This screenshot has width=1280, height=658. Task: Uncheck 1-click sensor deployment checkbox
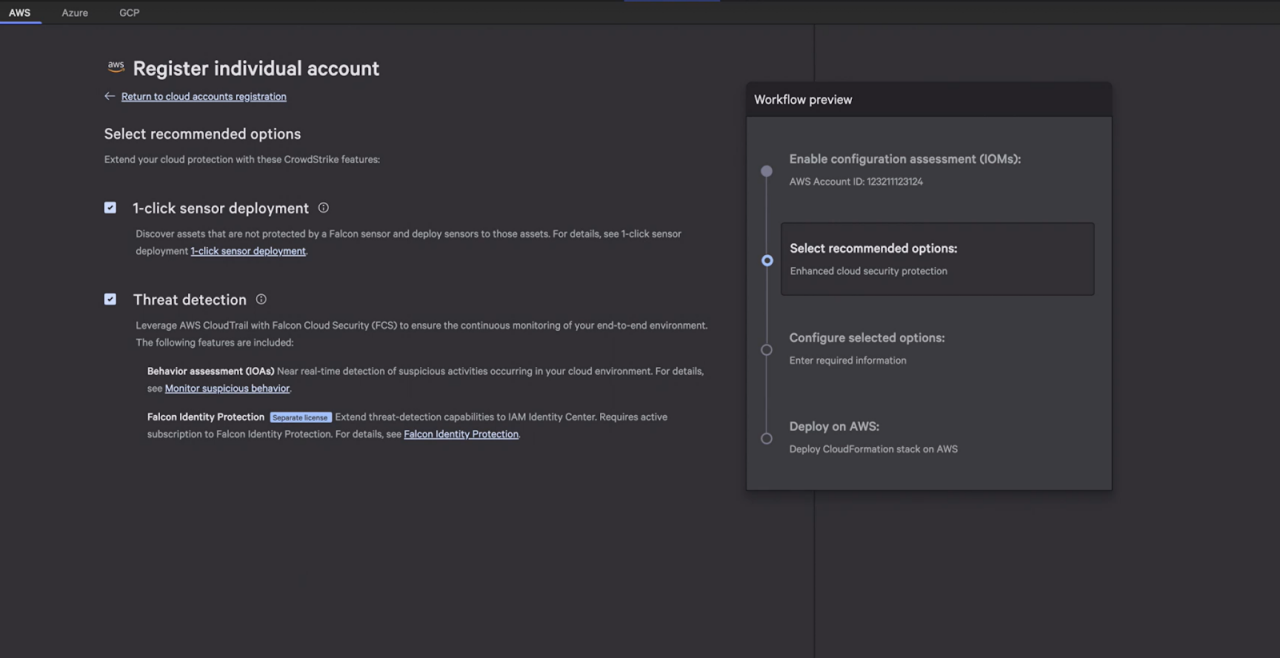(x=110, y=208)
